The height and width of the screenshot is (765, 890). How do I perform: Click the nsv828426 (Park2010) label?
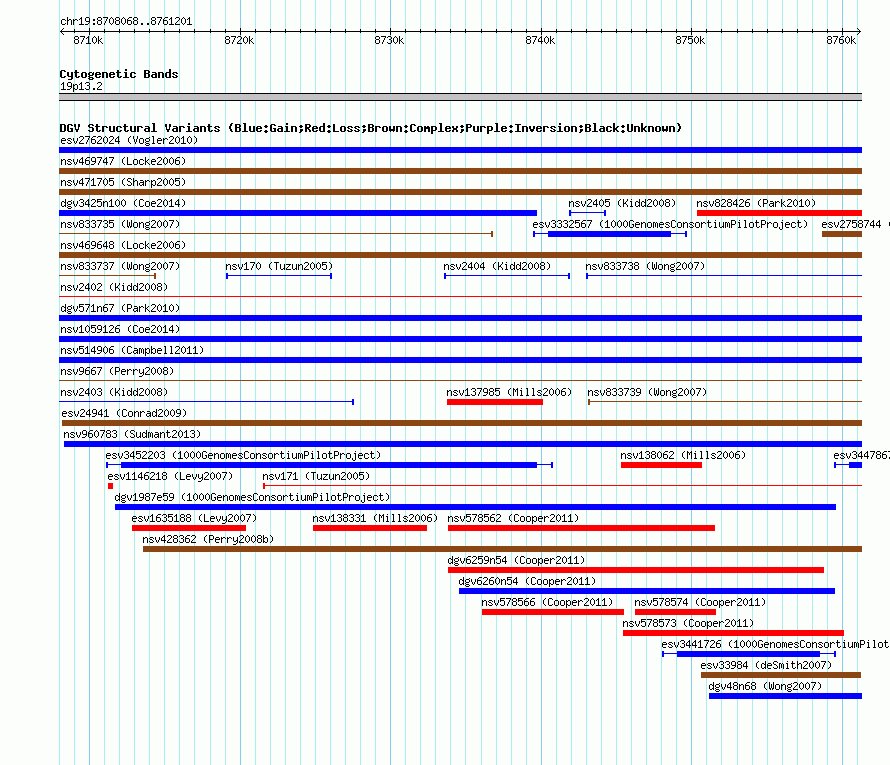tap(756, 203)
